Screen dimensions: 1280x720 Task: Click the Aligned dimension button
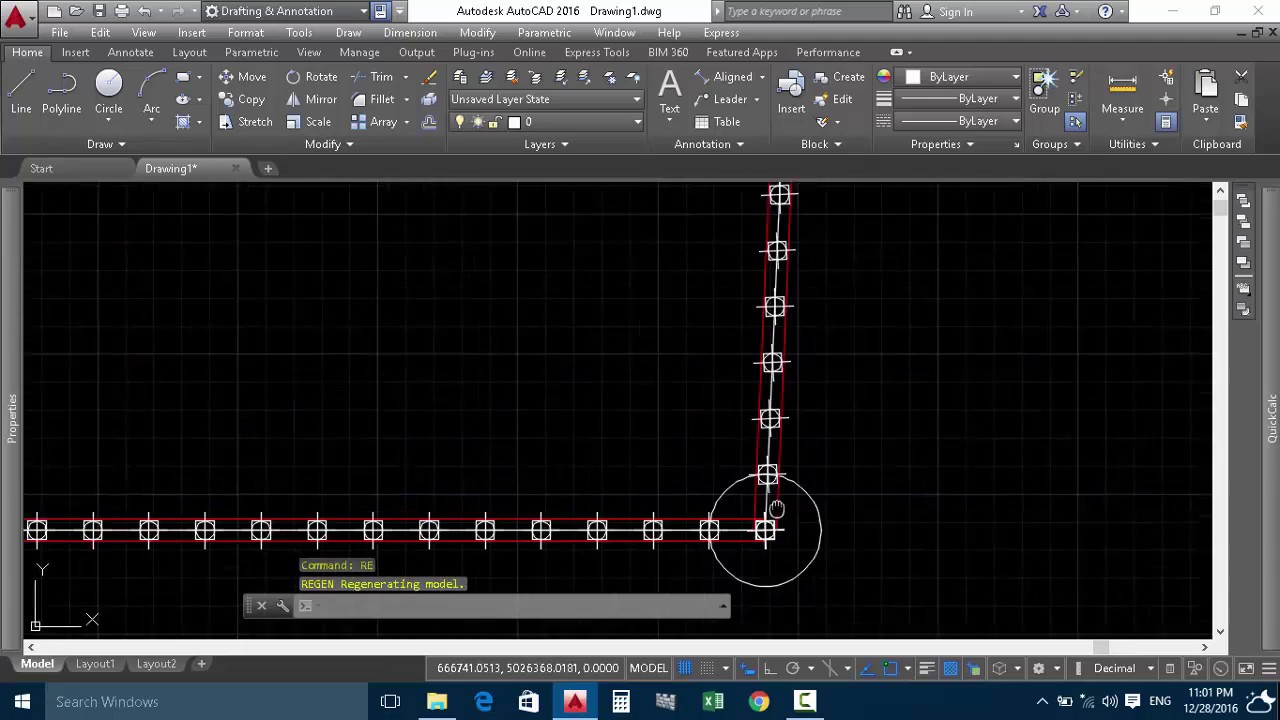(723, 77)
